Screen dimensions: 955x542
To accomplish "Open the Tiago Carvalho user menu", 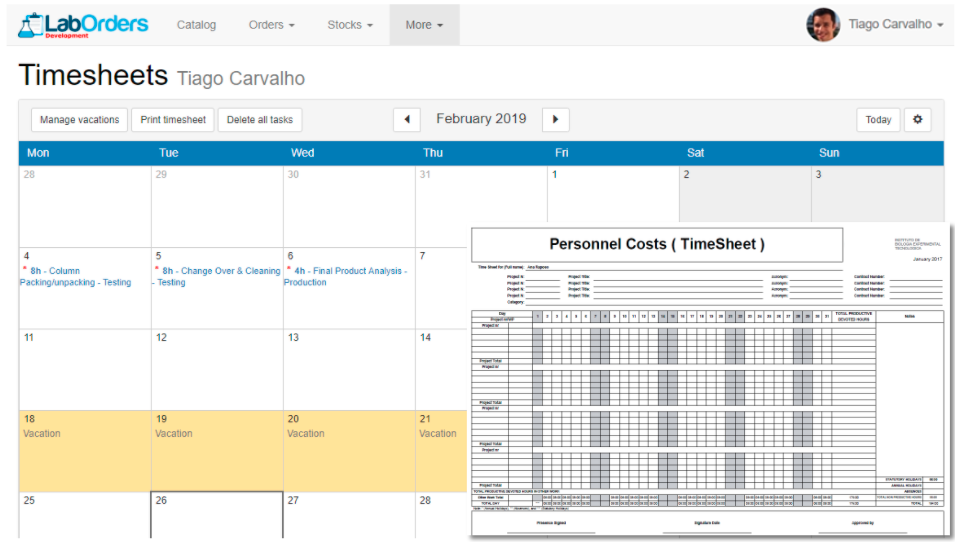I will pos(895,25).
